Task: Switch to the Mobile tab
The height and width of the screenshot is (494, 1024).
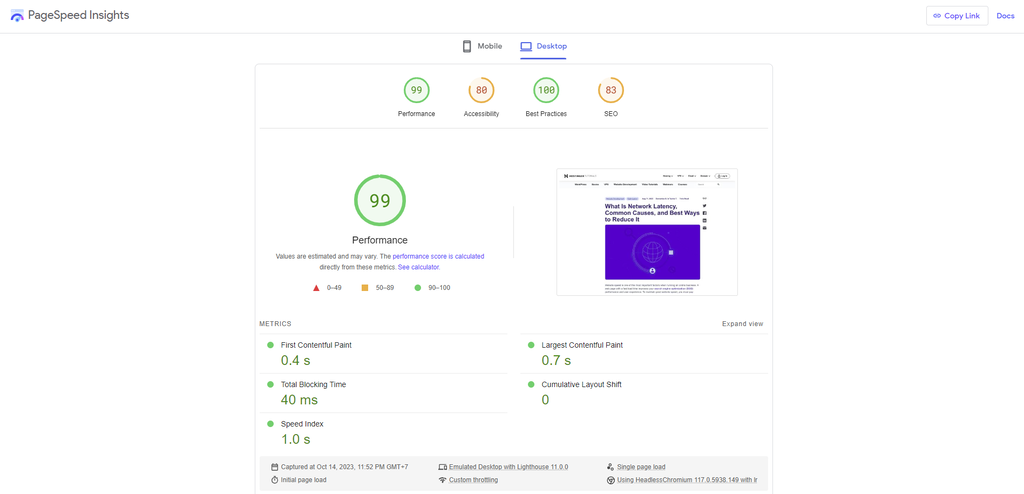Action: 482,46
